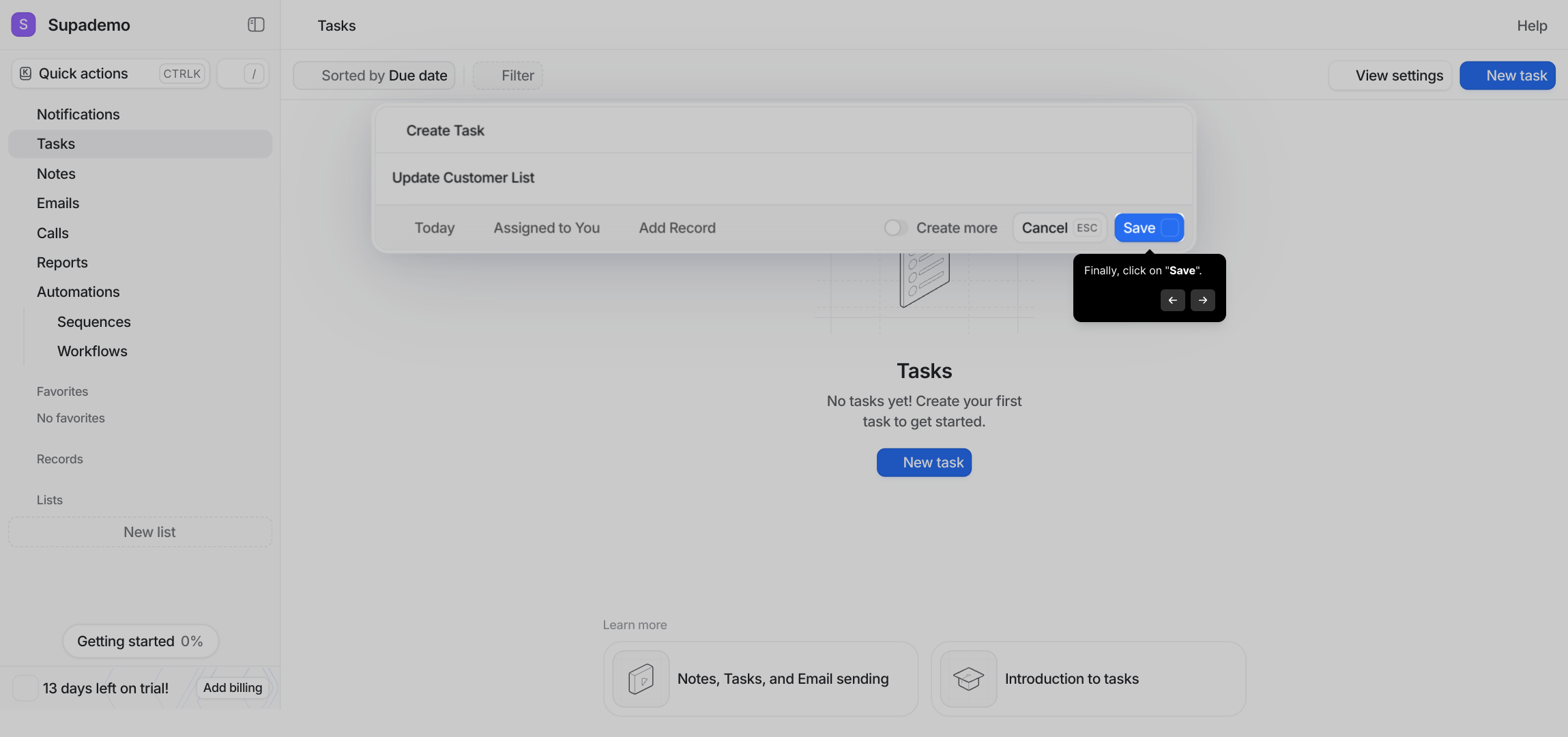1568x737 pixels.
Task: Click the graduation cap icon on Introduction card
Action: pos(968,679)
